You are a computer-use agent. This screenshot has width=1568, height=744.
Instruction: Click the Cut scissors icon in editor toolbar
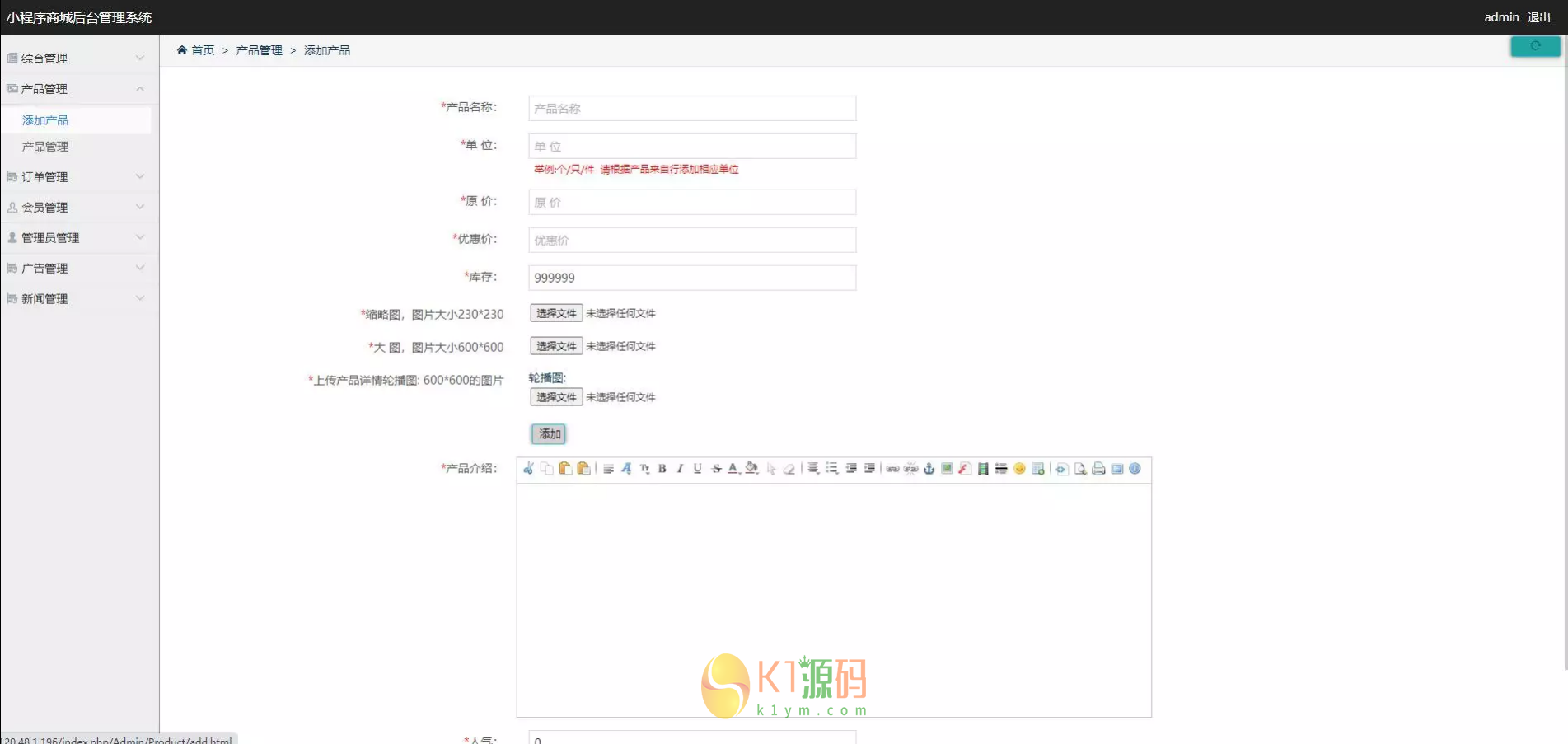[528, 469]
